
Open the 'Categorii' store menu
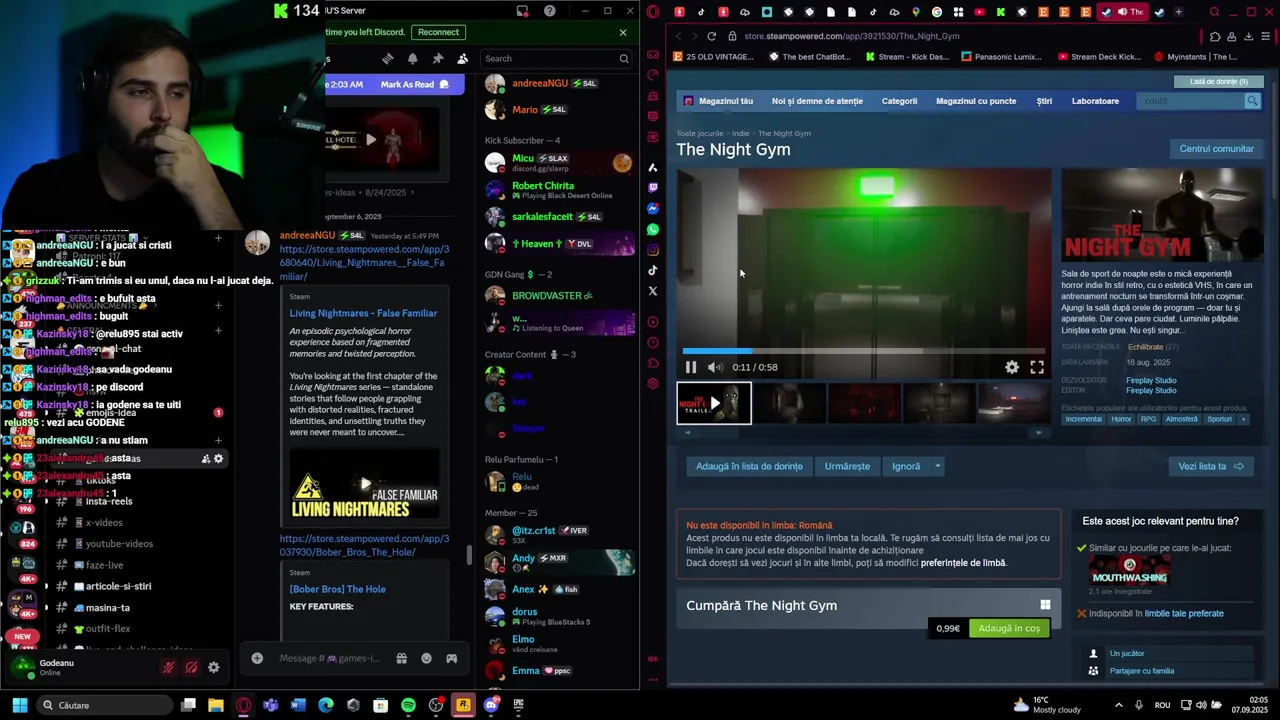pos(899,101)
